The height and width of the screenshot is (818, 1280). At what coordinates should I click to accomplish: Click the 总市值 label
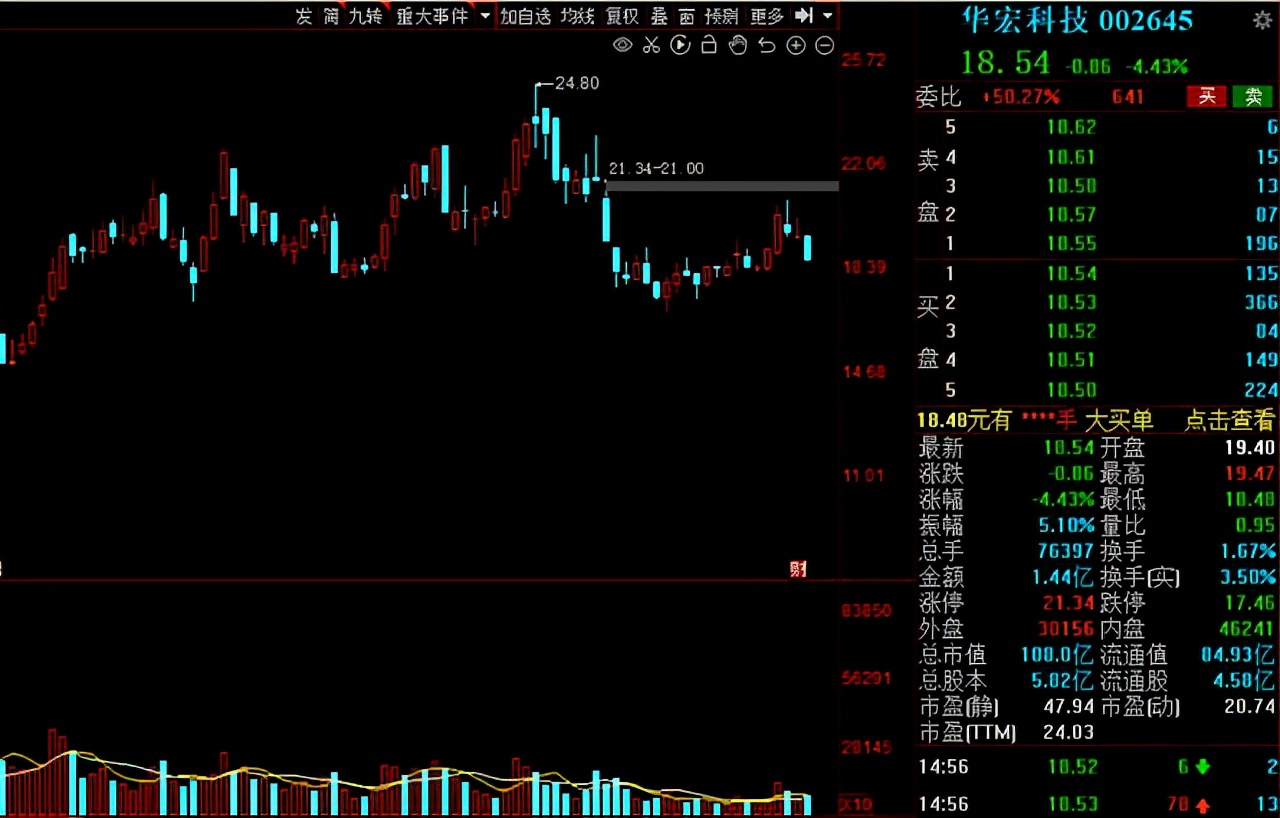pos(952,655)
